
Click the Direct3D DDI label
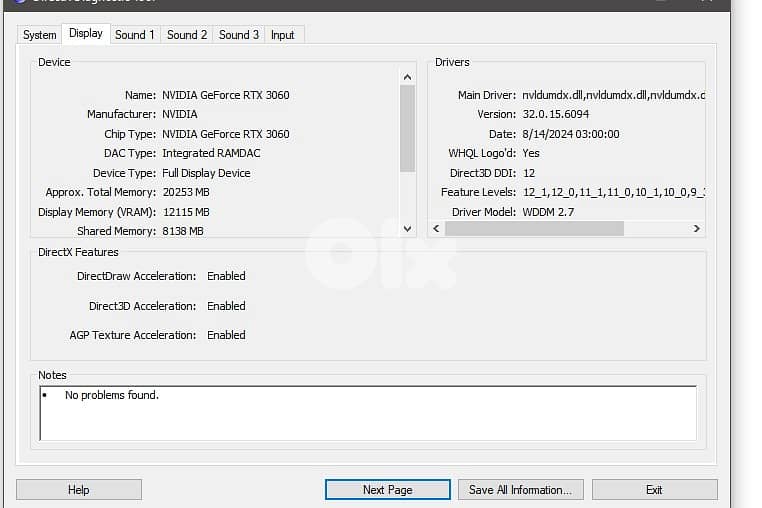click(483, 173)
